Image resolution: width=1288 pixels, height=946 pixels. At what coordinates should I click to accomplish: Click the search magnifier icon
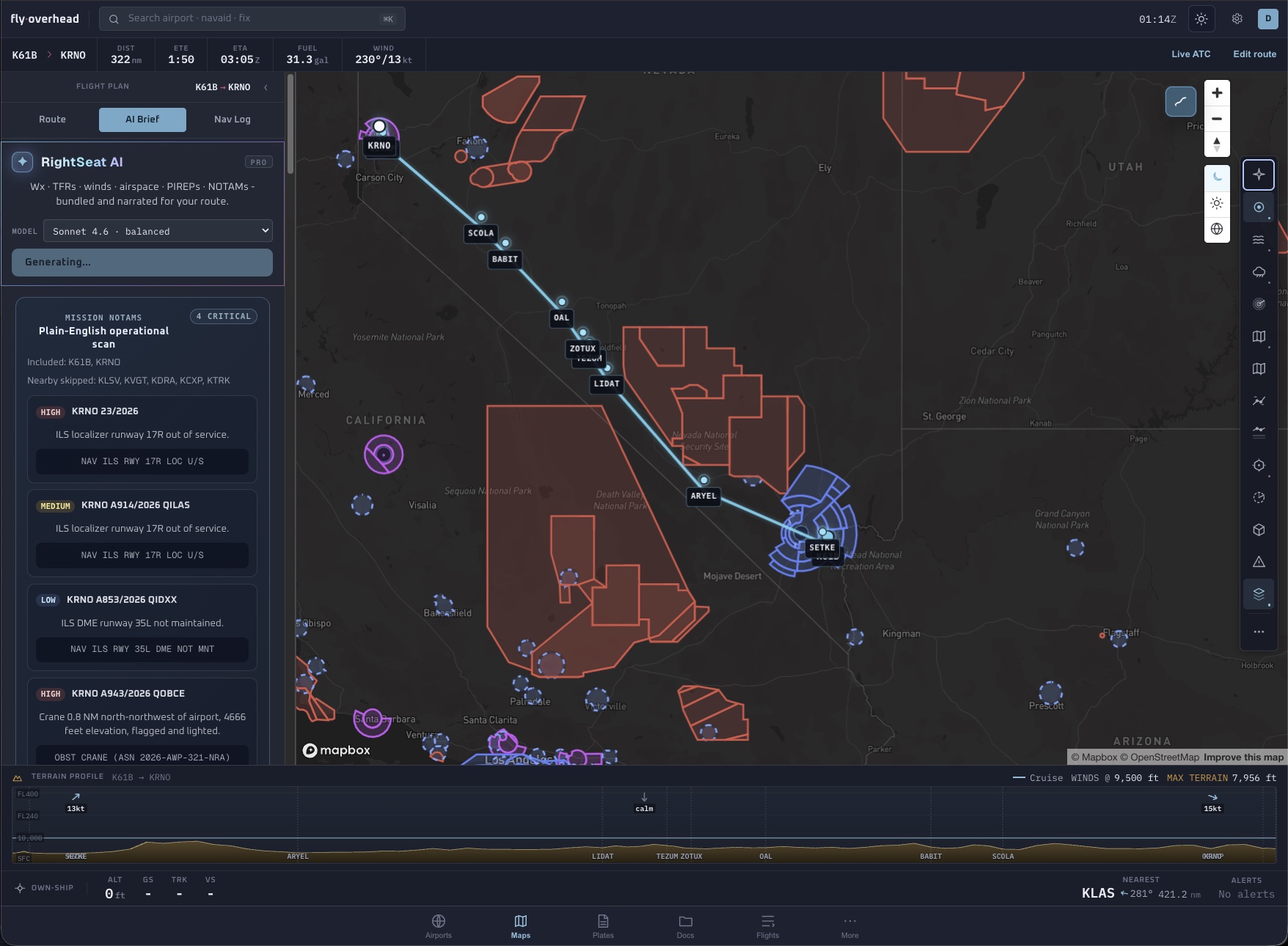pyautogui.click(x=114, y=19)
